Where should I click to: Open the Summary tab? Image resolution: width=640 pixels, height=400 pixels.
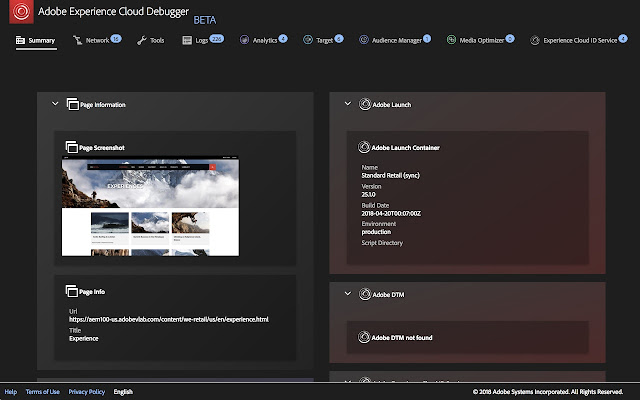pos(35,40)
